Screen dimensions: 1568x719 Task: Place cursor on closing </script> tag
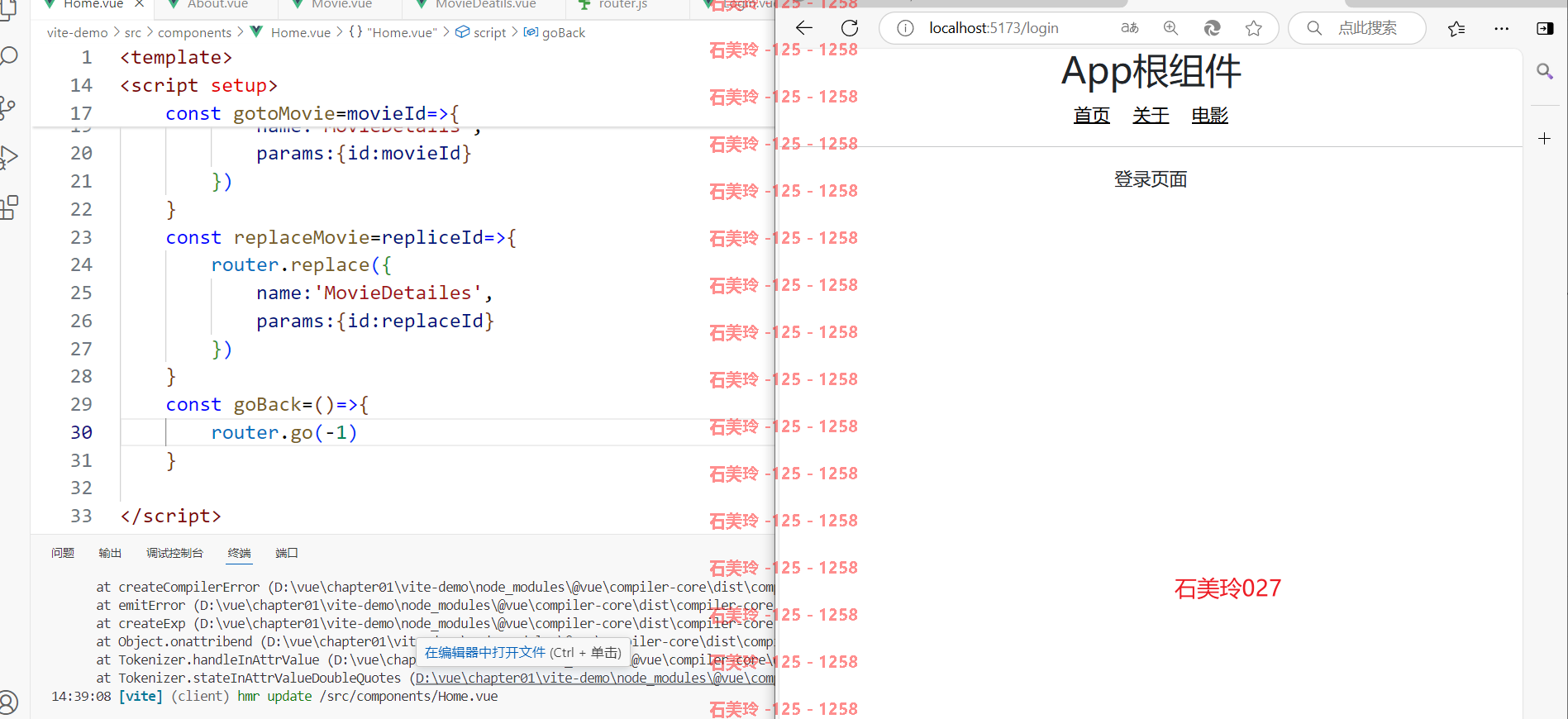click(x=170, y=516)
